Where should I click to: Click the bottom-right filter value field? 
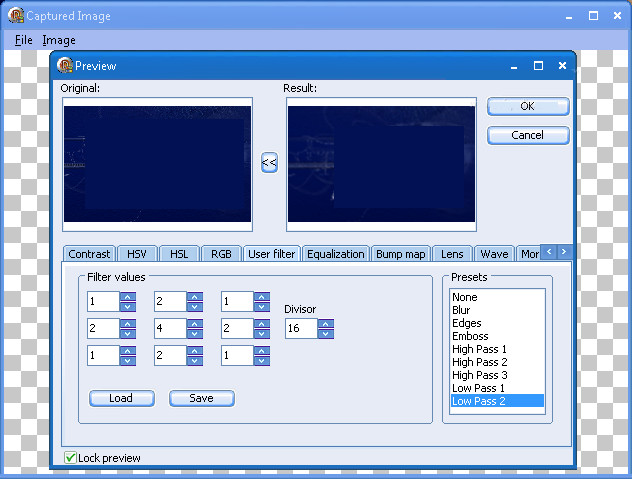pos(237,356)
